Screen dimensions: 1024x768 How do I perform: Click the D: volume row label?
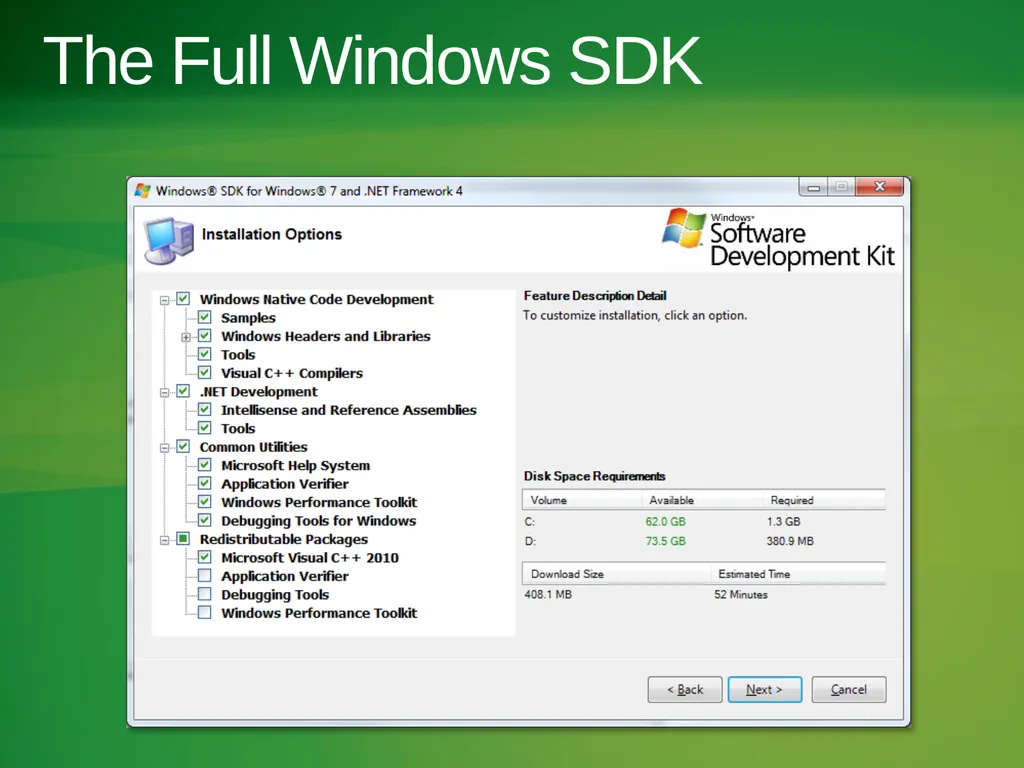click(x=530, y=541)
